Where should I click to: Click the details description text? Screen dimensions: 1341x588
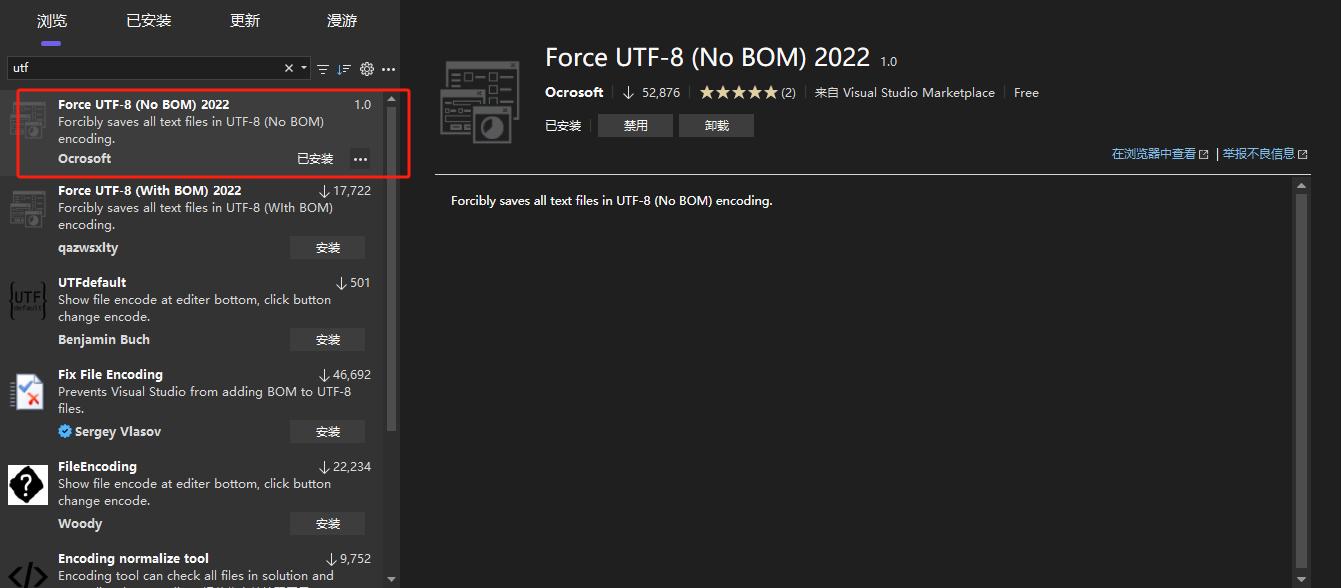[612, 201]
